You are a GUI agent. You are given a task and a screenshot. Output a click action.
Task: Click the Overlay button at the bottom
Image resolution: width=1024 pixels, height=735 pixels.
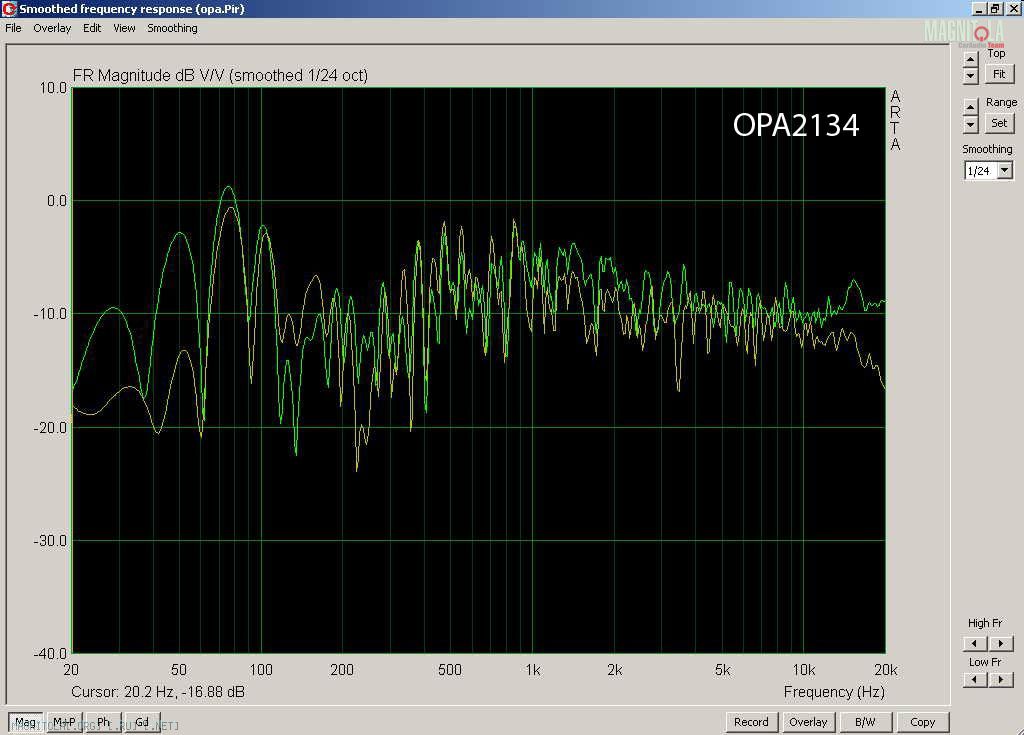pyautogui.click(x=808, y=722)
